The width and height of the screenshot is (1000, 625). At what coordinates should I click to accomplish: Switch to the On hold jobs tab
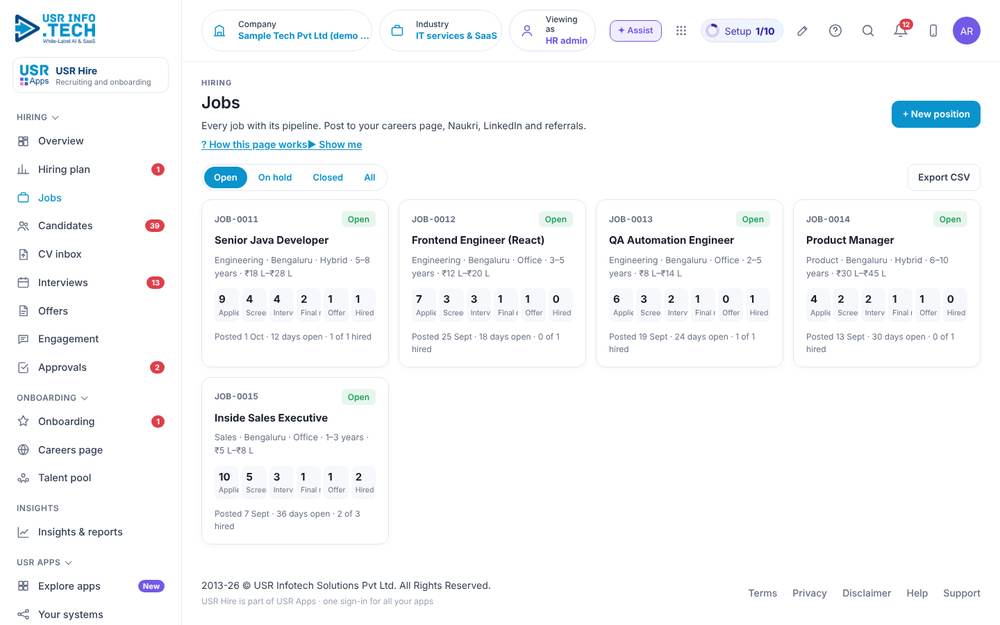point(275,177)
